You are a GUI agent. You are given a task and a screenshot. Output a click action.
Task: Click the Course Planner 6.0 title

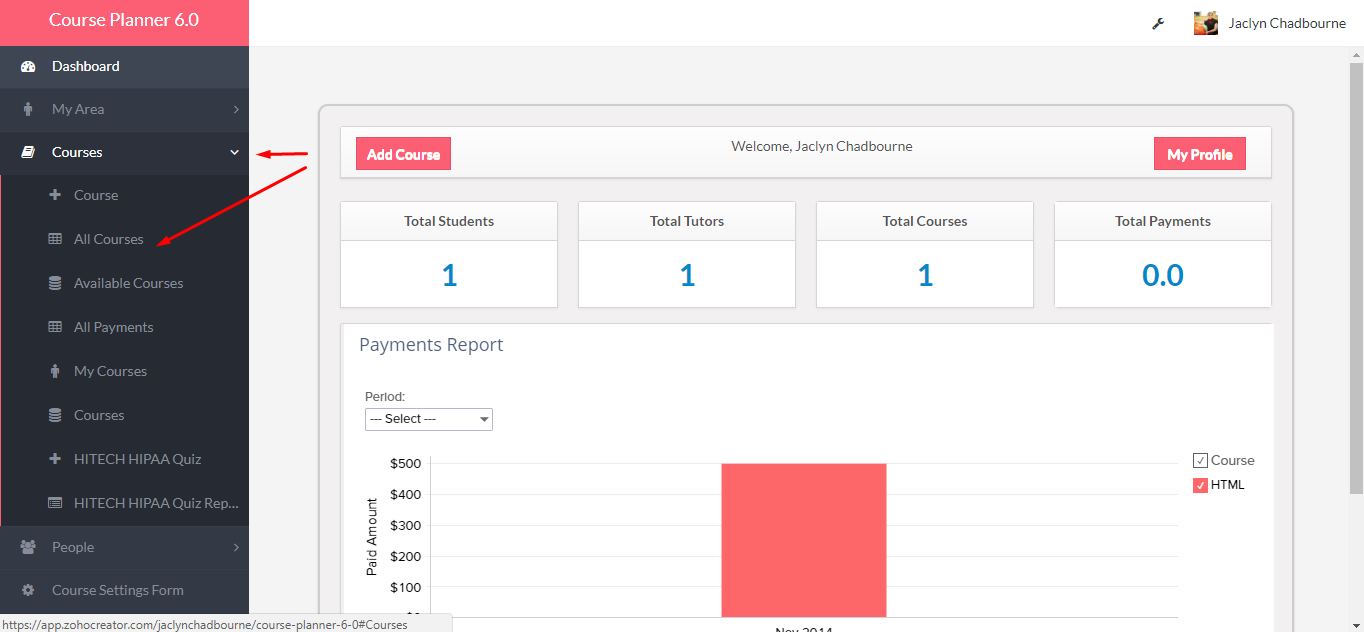[x=124, y=20]
